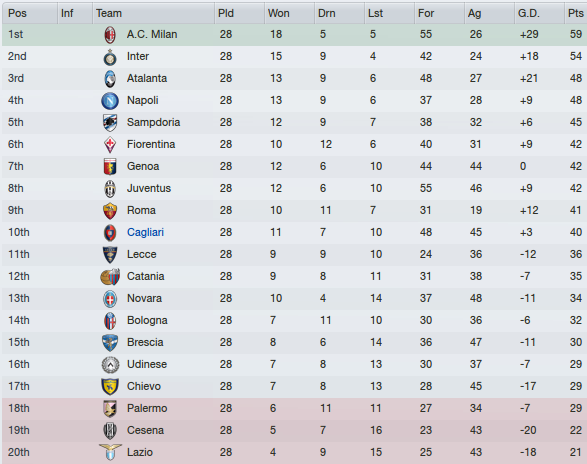The image size is (587, 464).
Task: Select the Juventus striped crest
Action: coord(110,189)
